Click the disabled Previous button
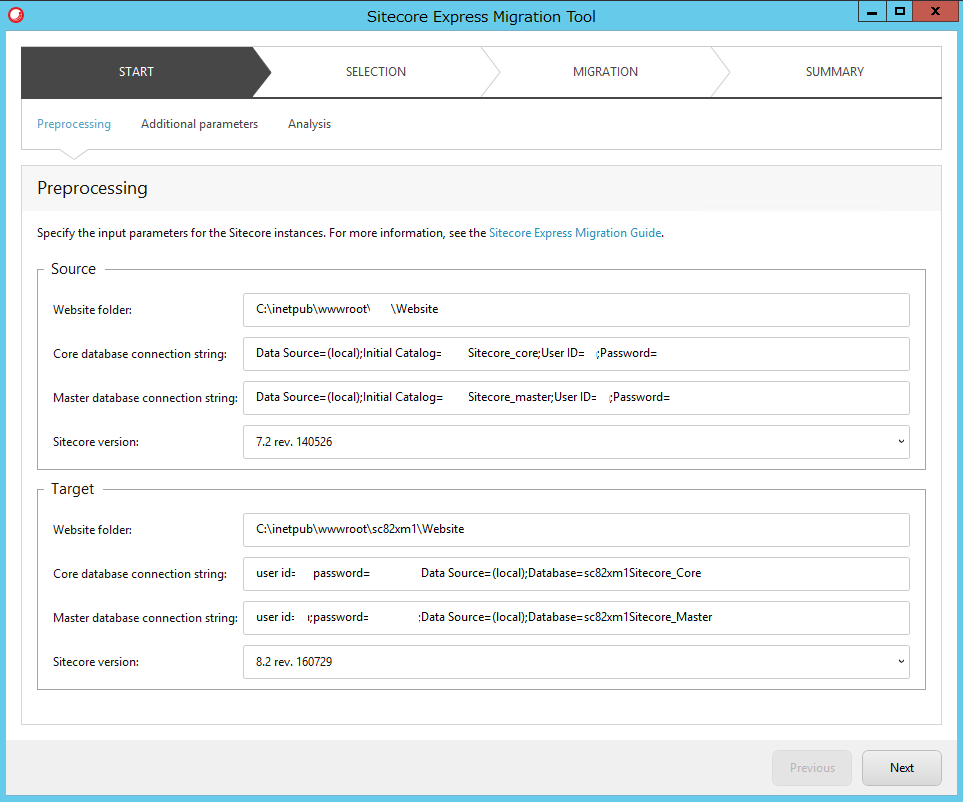Image resolution: width=963 pixels, height=802 pixels. (812, 768)
